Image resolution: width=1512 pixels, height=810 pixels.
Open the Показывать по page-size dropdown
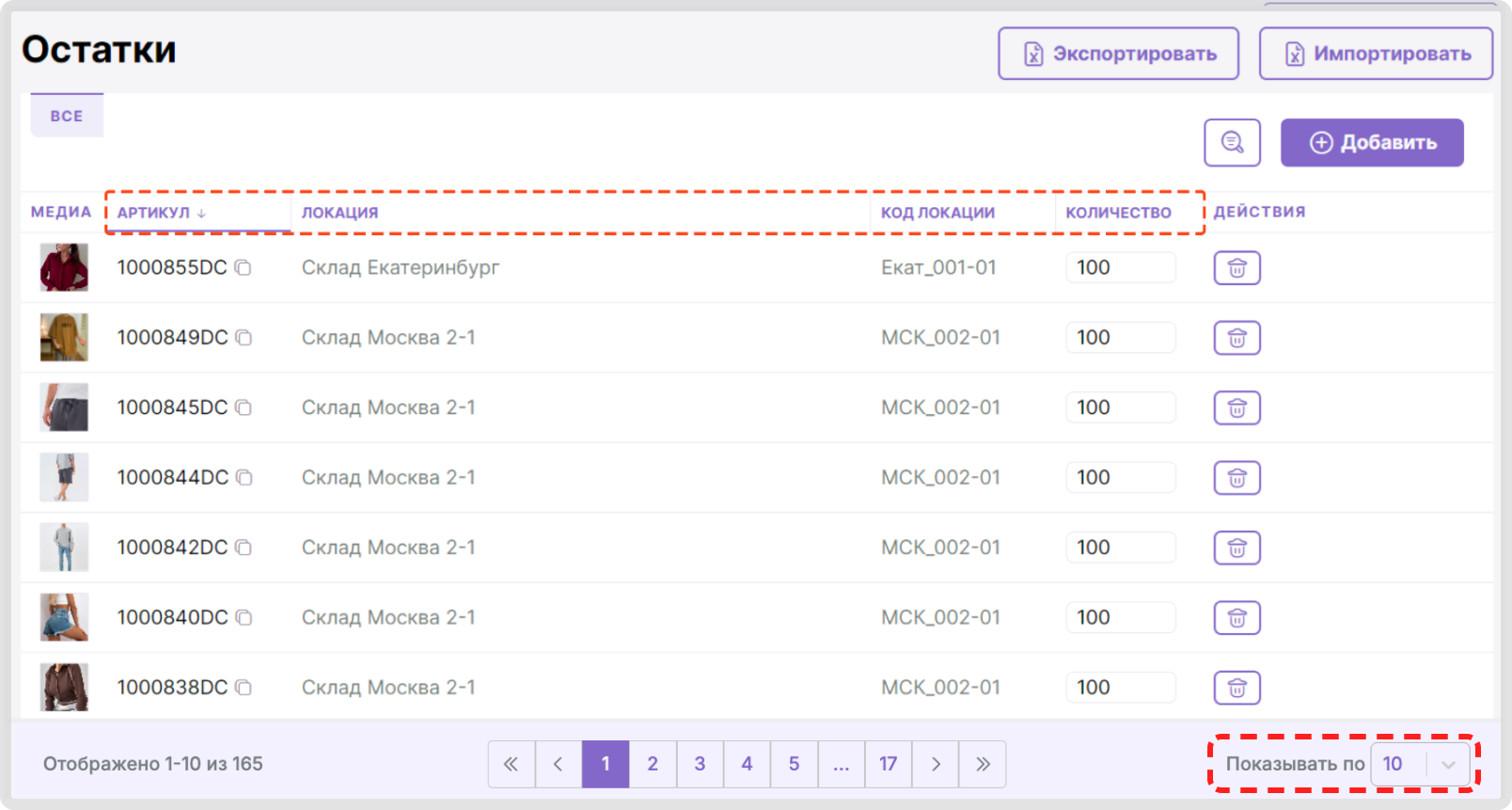tap(1420, 764)
